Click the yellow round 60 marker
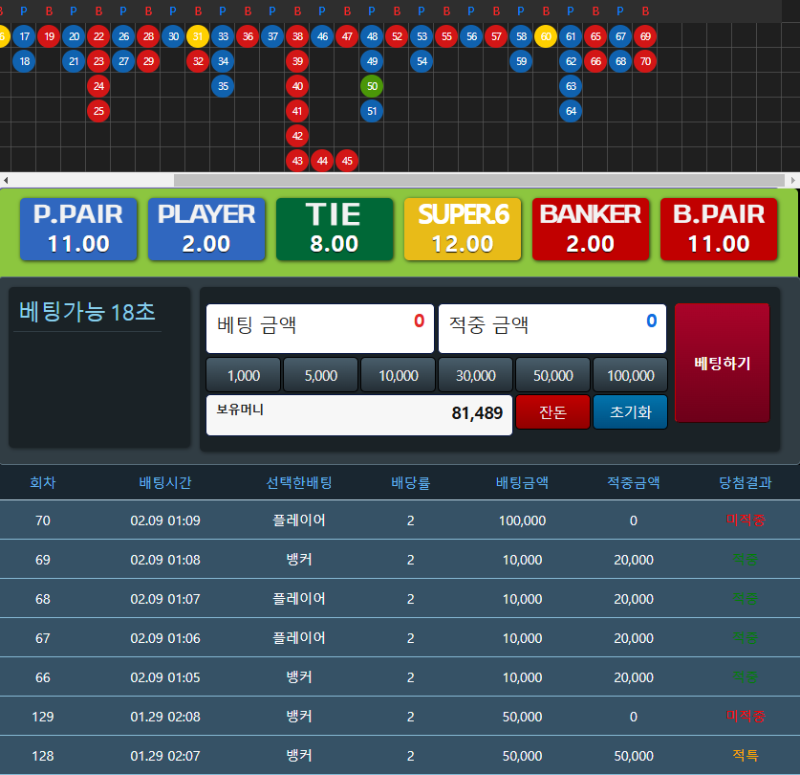The width and height of the screenshot is (800, 775). (546, 36)
